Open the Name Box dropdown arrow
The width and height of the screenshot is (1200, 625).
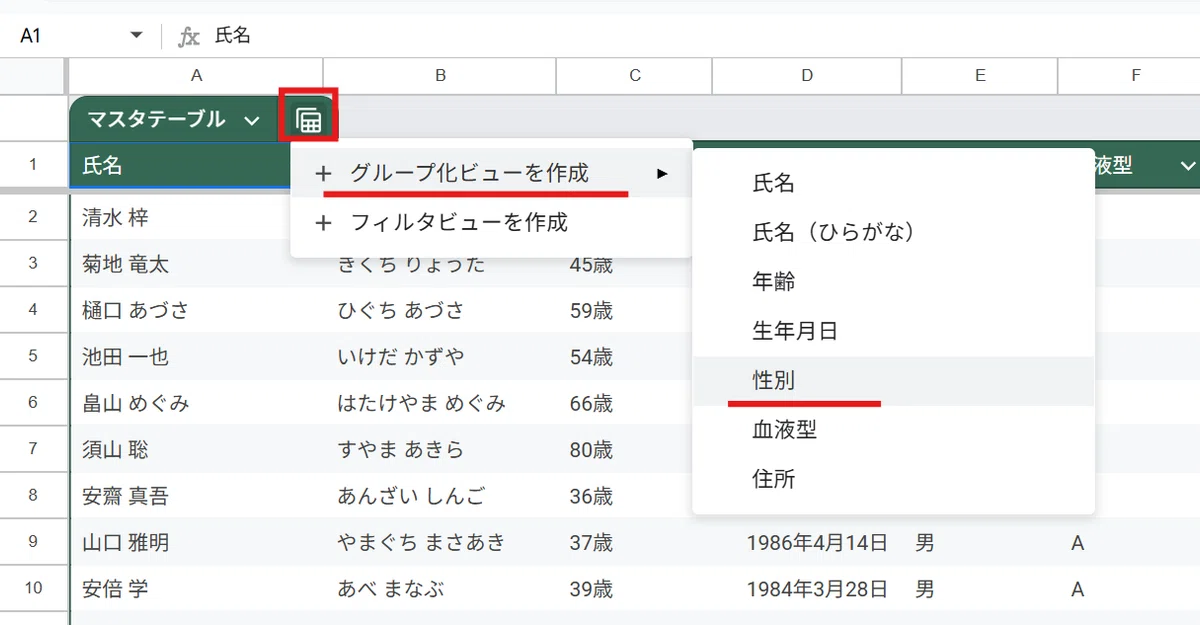click(x=137, y=36)
